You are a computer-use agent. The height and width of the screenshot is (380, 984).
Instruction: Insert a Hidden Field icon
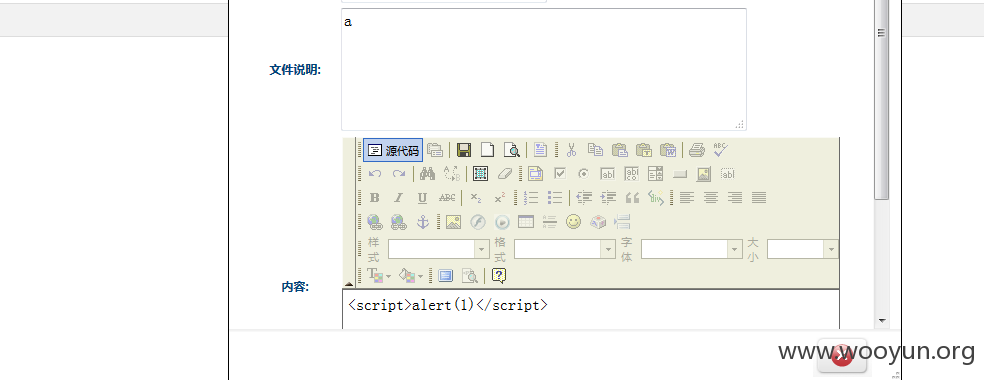coord(728,174)
